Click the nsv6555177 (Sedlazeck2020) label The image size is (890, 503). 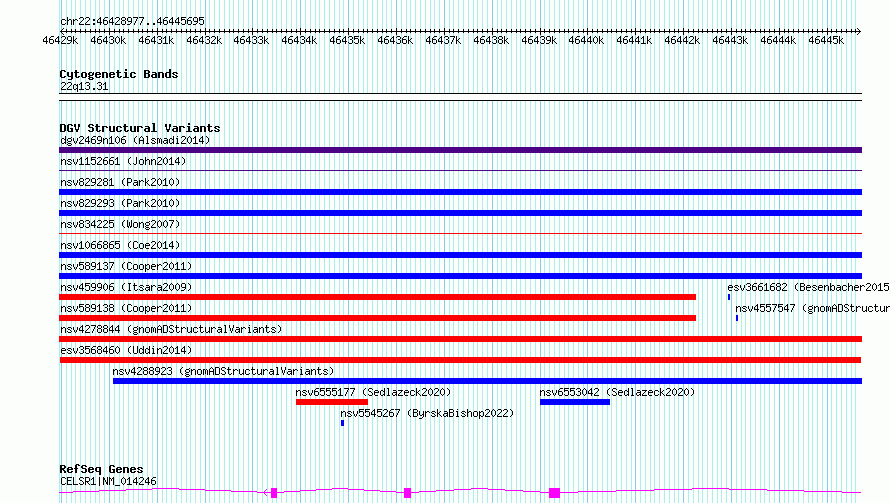[x=373, y=392]
